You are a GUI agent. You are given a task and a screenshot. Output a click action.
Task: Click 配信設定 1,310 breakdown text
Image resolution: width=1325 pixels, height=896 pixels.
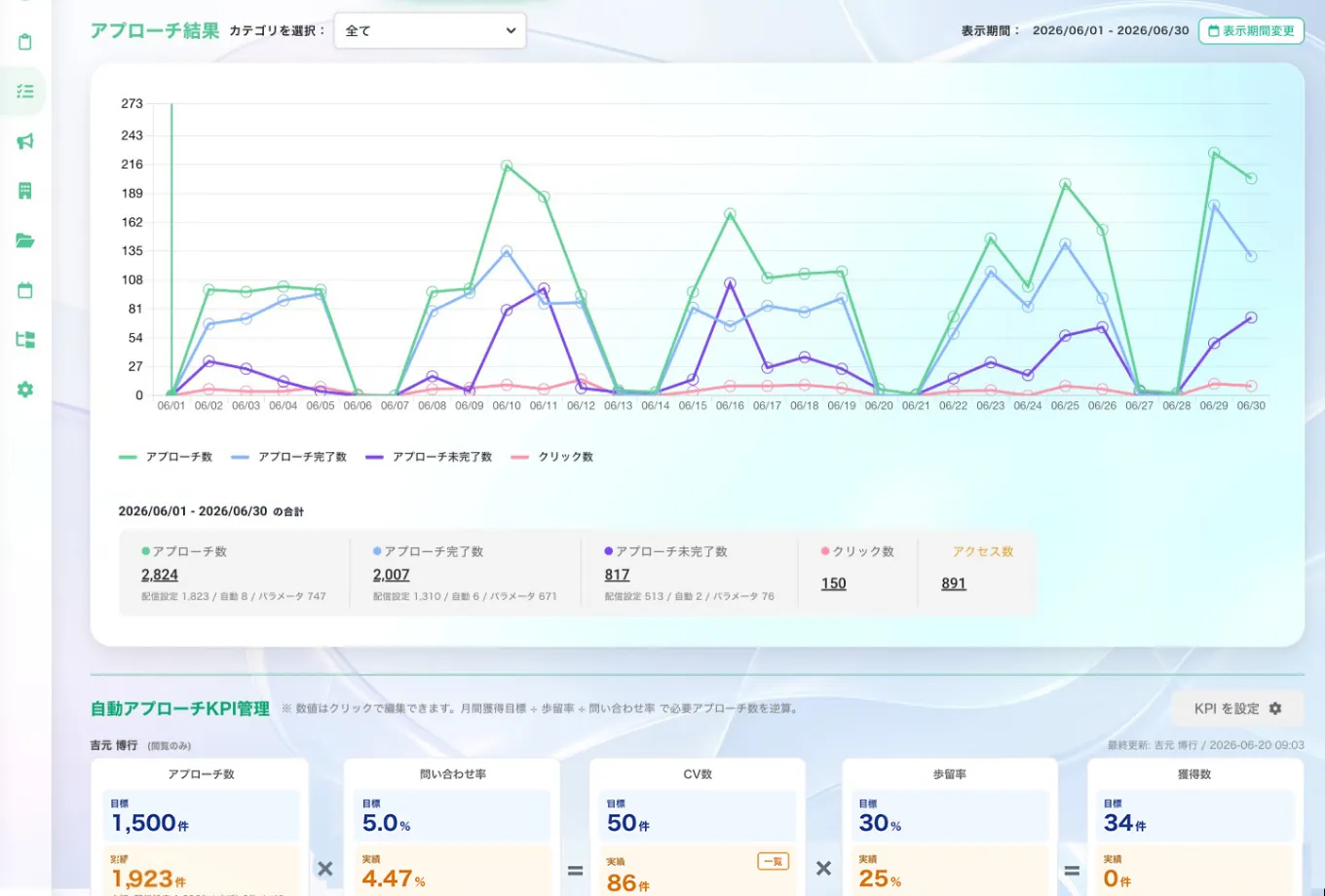click(x=407, y=596)
